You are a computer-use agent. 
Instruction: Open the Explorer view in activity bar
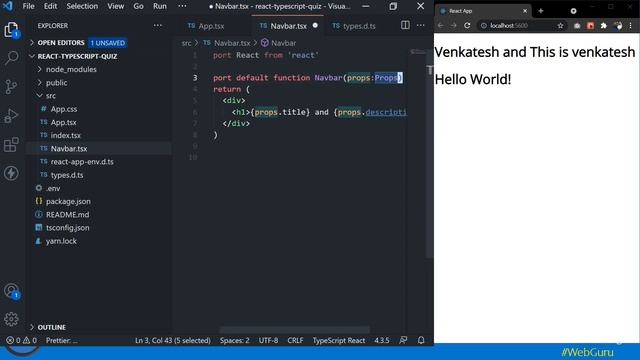coord(11,30)
